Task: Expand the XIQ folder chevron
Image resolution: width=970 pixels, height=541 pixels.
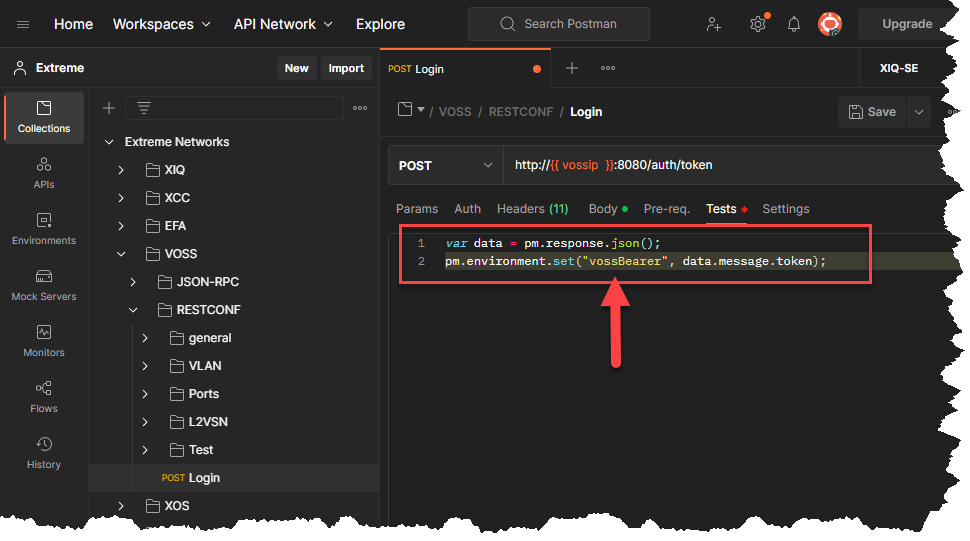Action: coord(121,170)
